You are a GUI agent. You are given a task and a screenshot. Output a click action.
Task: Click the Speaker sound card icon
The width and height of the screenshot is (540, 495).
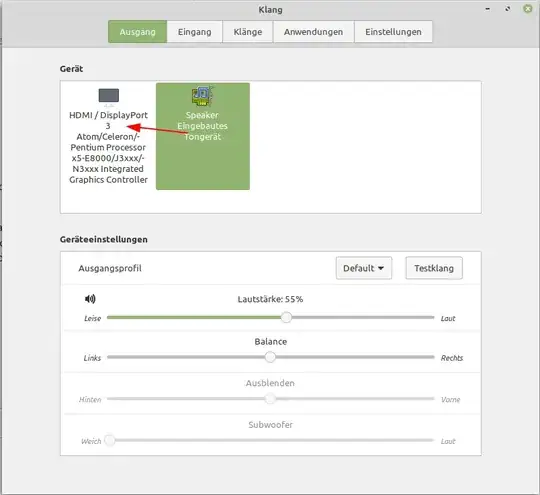[202, 96]
